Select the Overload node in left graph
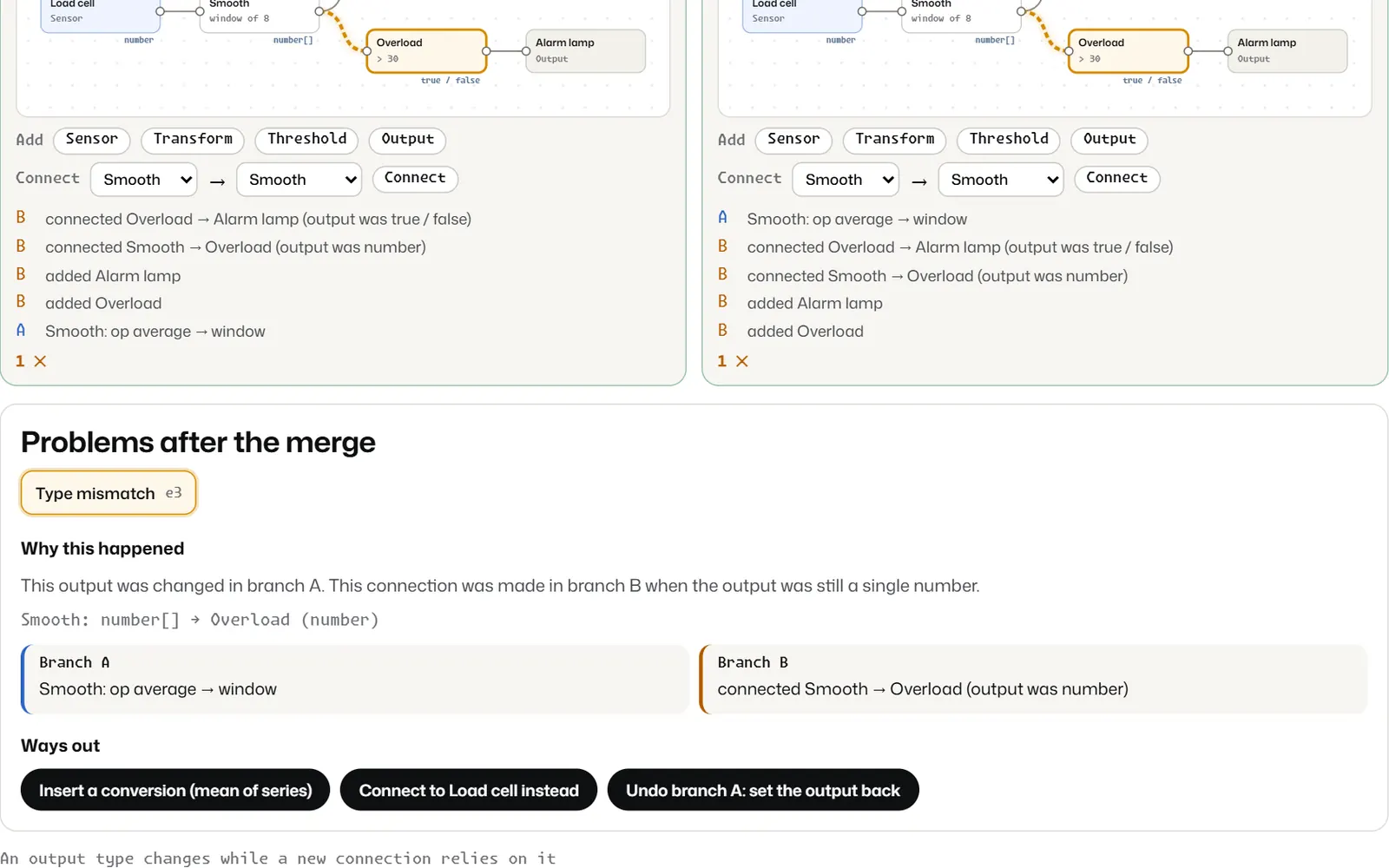The height and width of the screenshot is (868, 1389). point(426,51)
